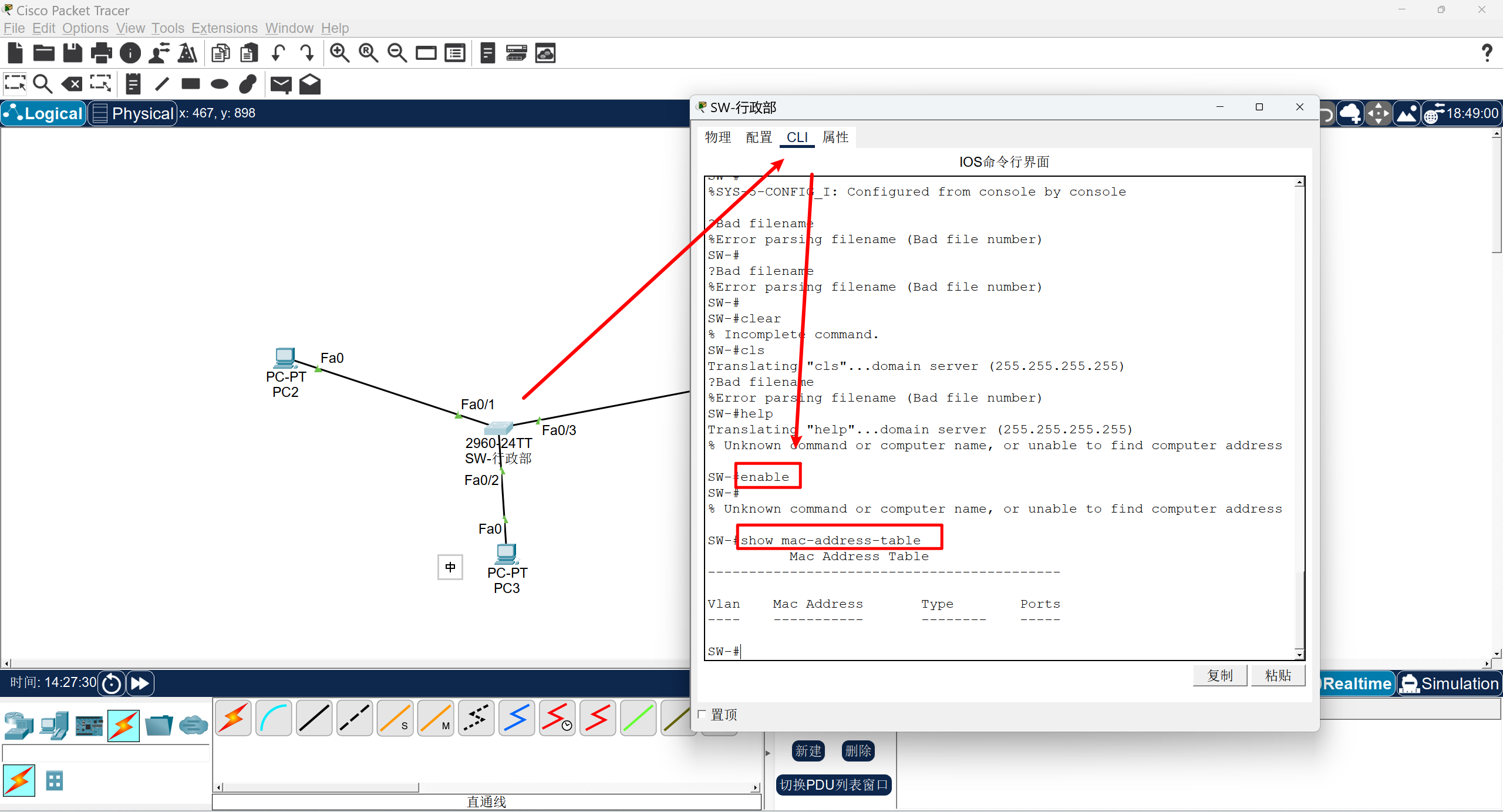Click the 粘贴 paste button

(x=1278, y=676)
